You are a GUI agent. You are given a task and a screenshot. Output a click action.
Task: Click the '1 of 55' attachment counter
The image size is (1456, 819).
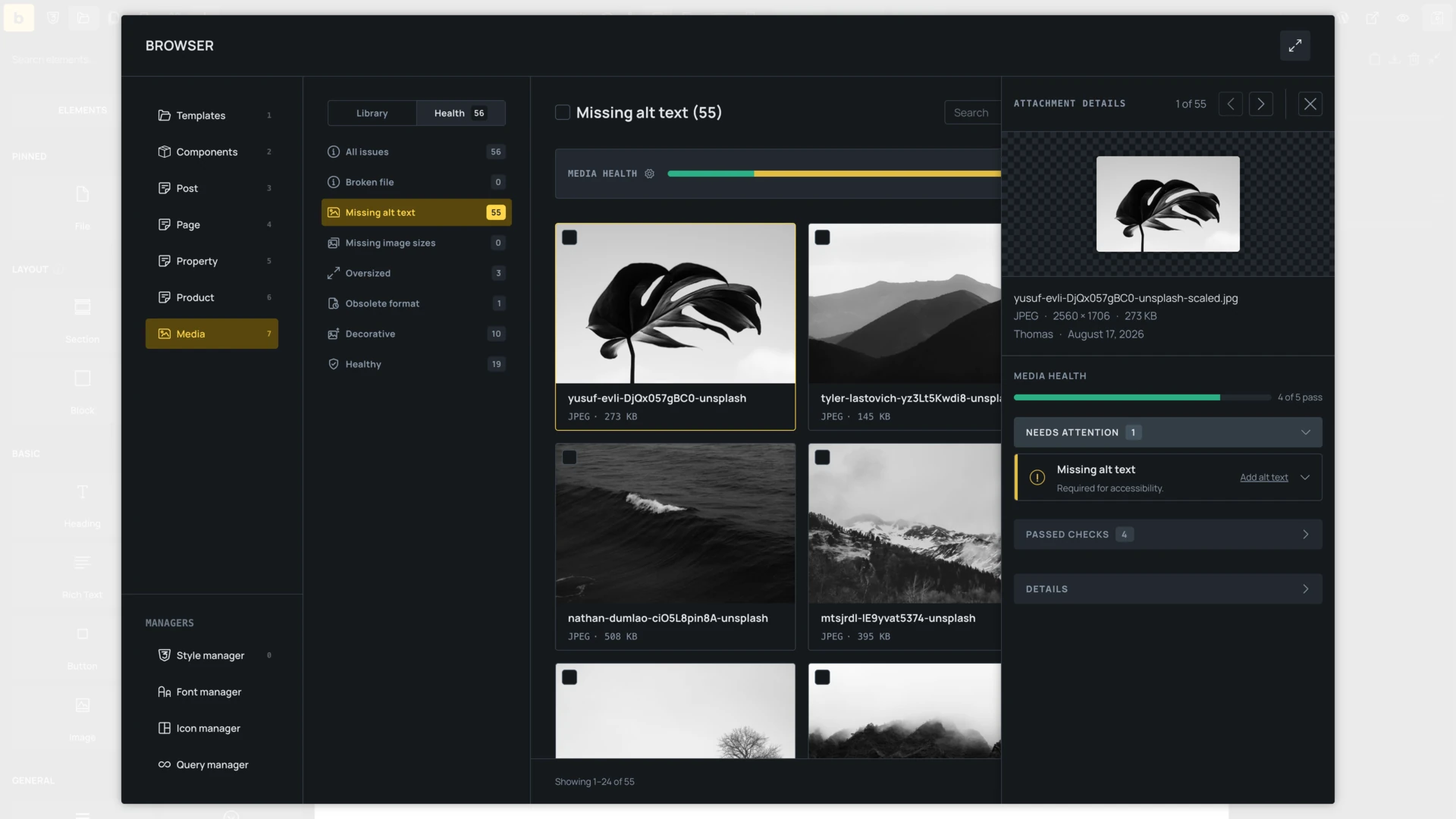1191,104
